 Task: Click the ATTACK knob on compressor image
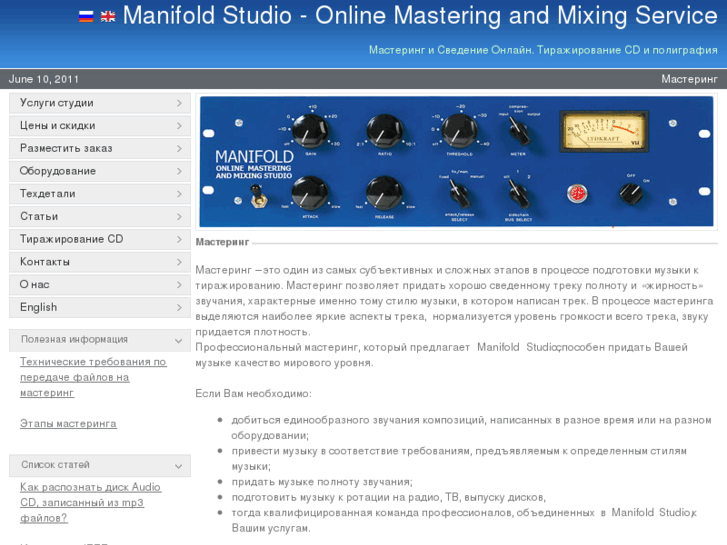310,192
